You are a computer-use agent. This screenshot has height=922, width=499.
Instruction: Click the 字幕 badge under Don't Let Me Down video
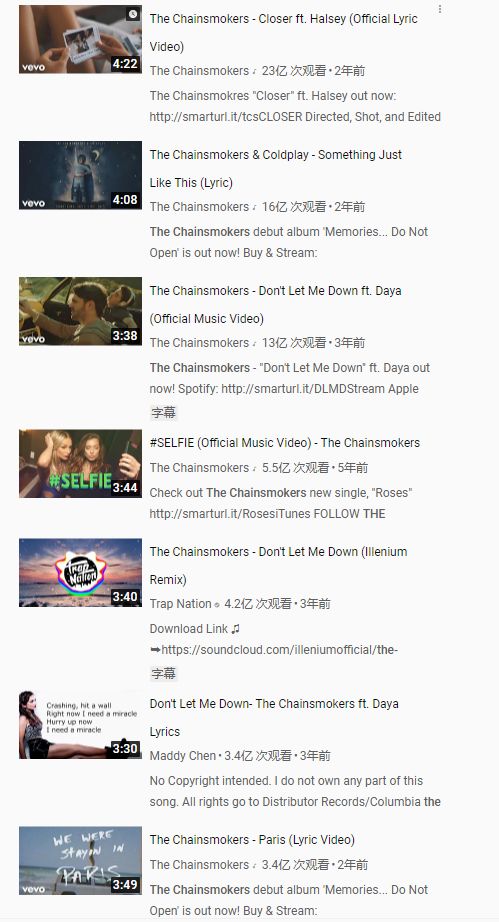pos(163,413)
